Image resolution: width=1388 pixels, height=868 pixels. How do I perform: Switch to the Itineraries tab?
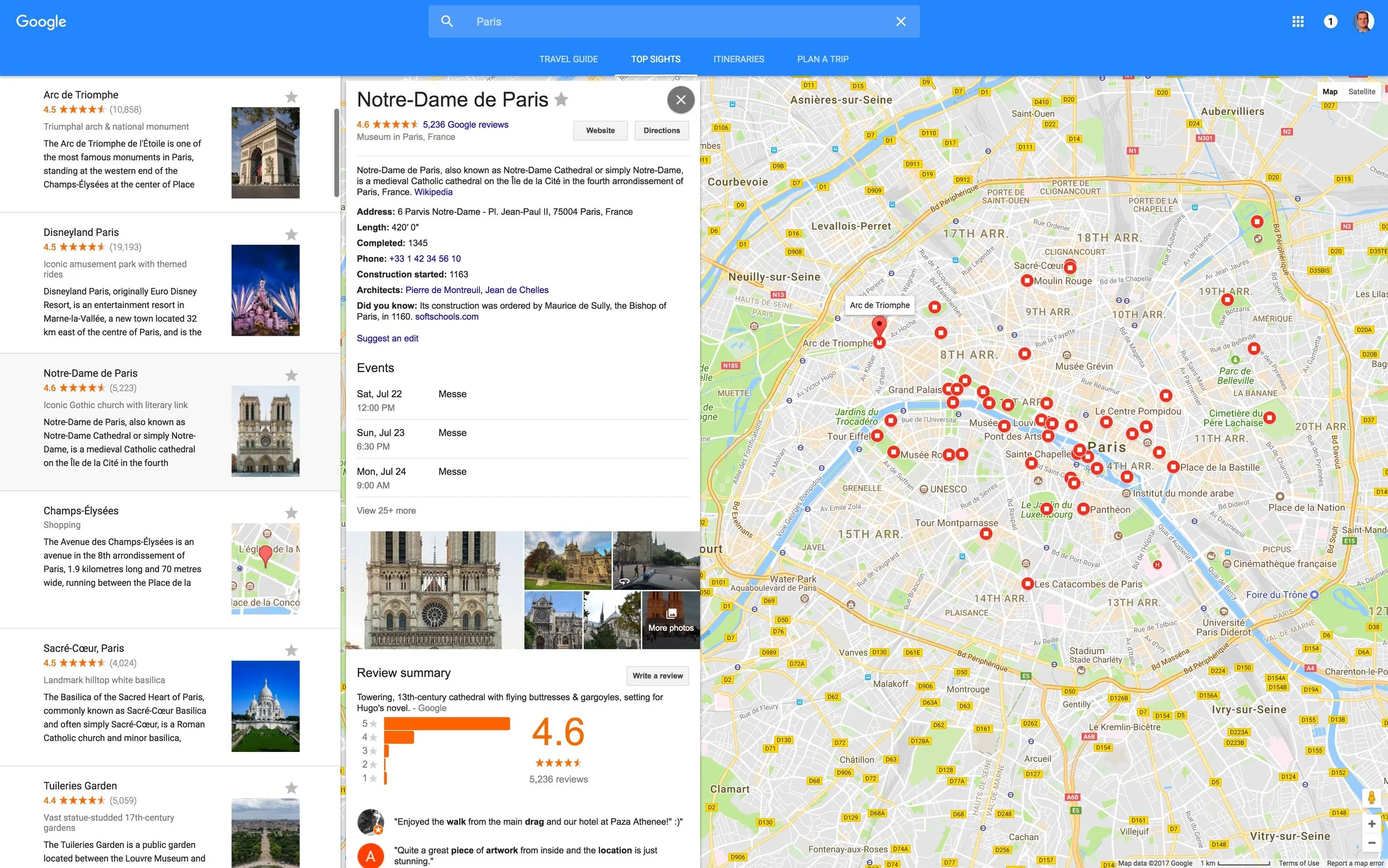click(738, 59)
